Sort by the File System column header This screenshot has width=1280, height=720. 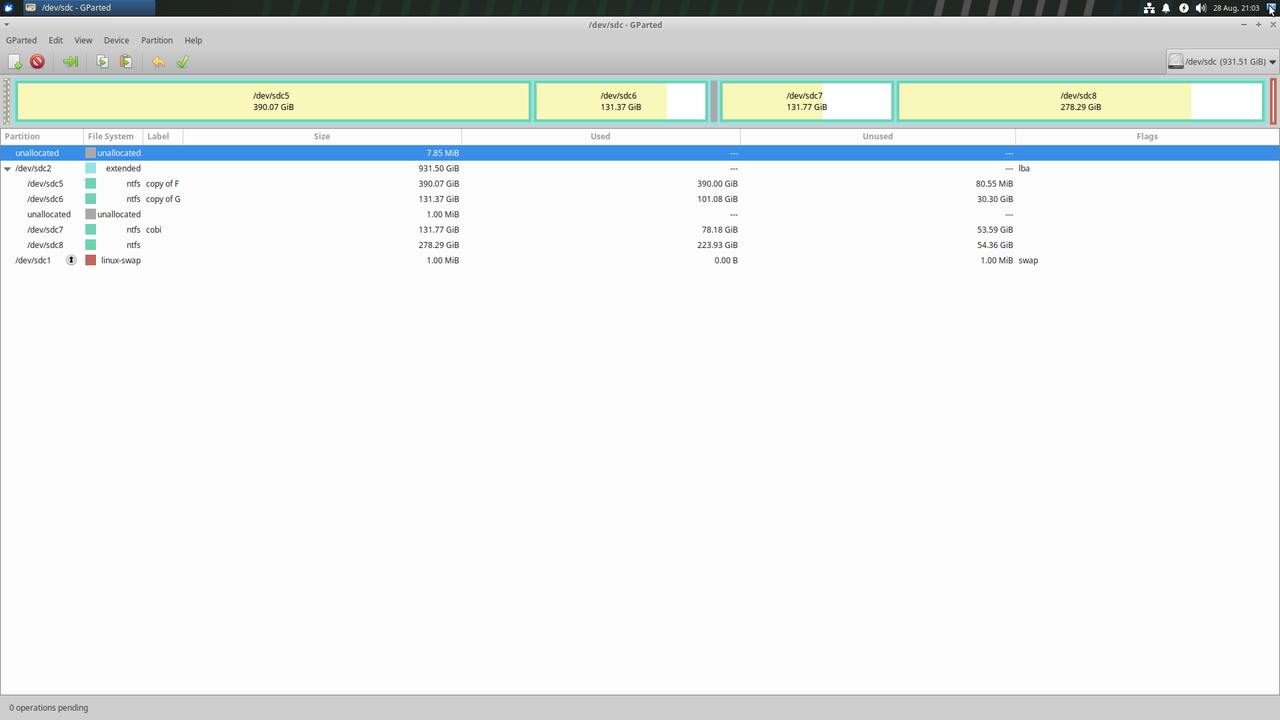114,136
